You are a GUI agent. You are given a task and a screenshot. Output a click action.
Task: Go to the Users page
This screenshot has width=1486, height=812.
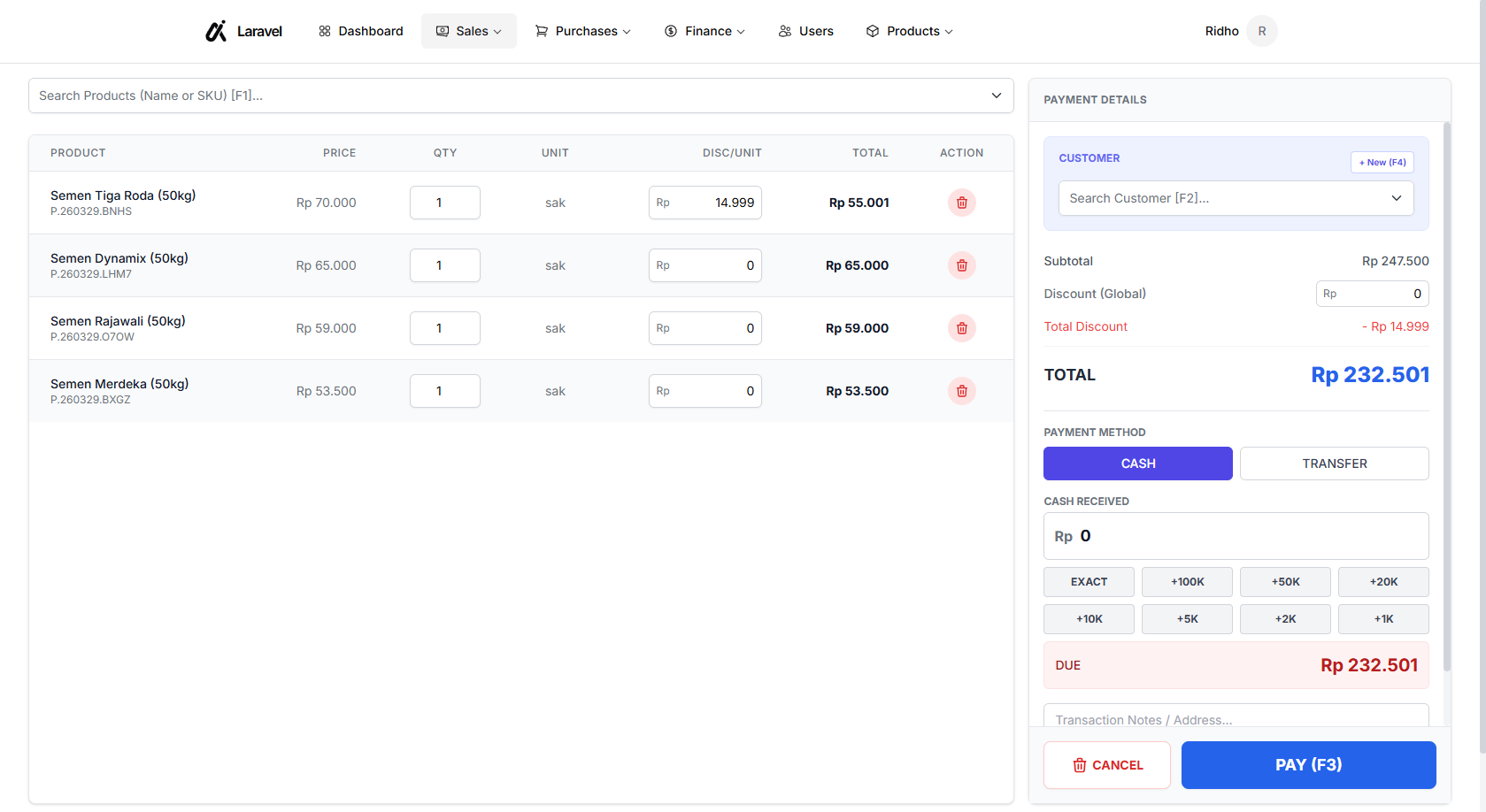pos(806,31)
